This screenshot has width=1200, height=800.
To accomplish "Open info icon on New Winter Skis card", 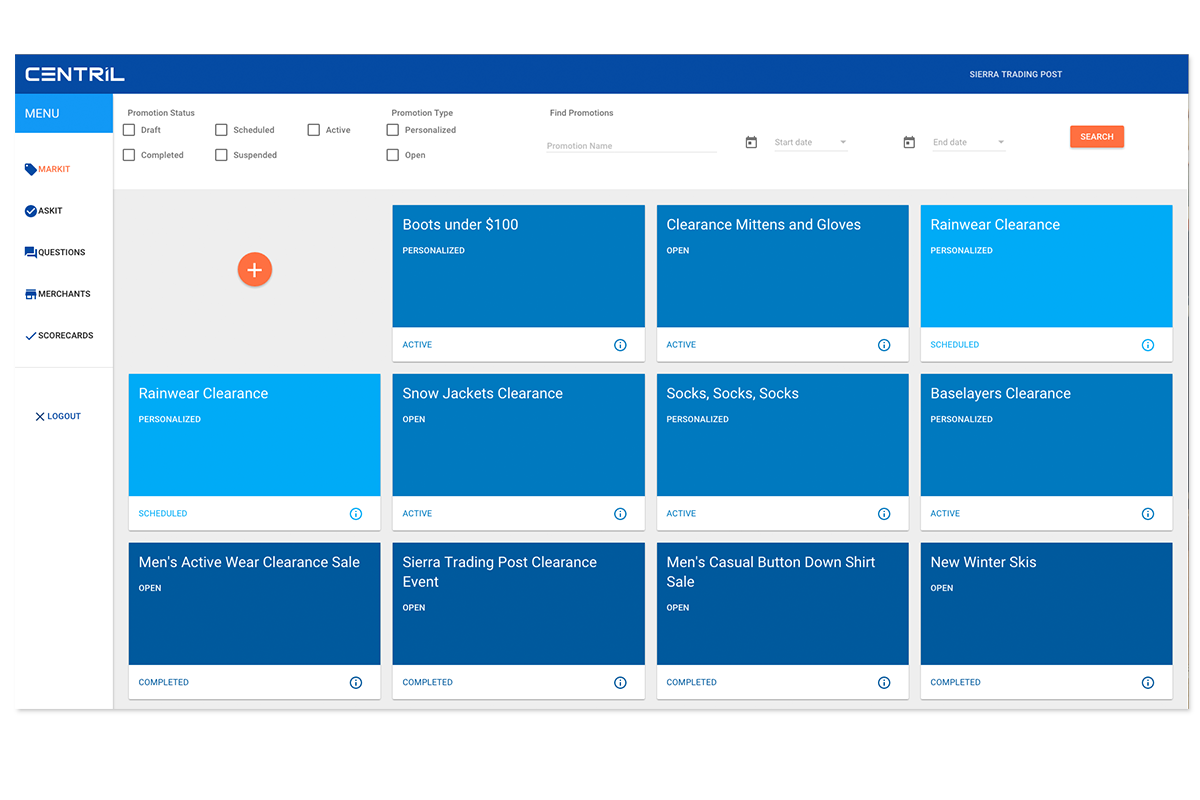I will 1148,683.
